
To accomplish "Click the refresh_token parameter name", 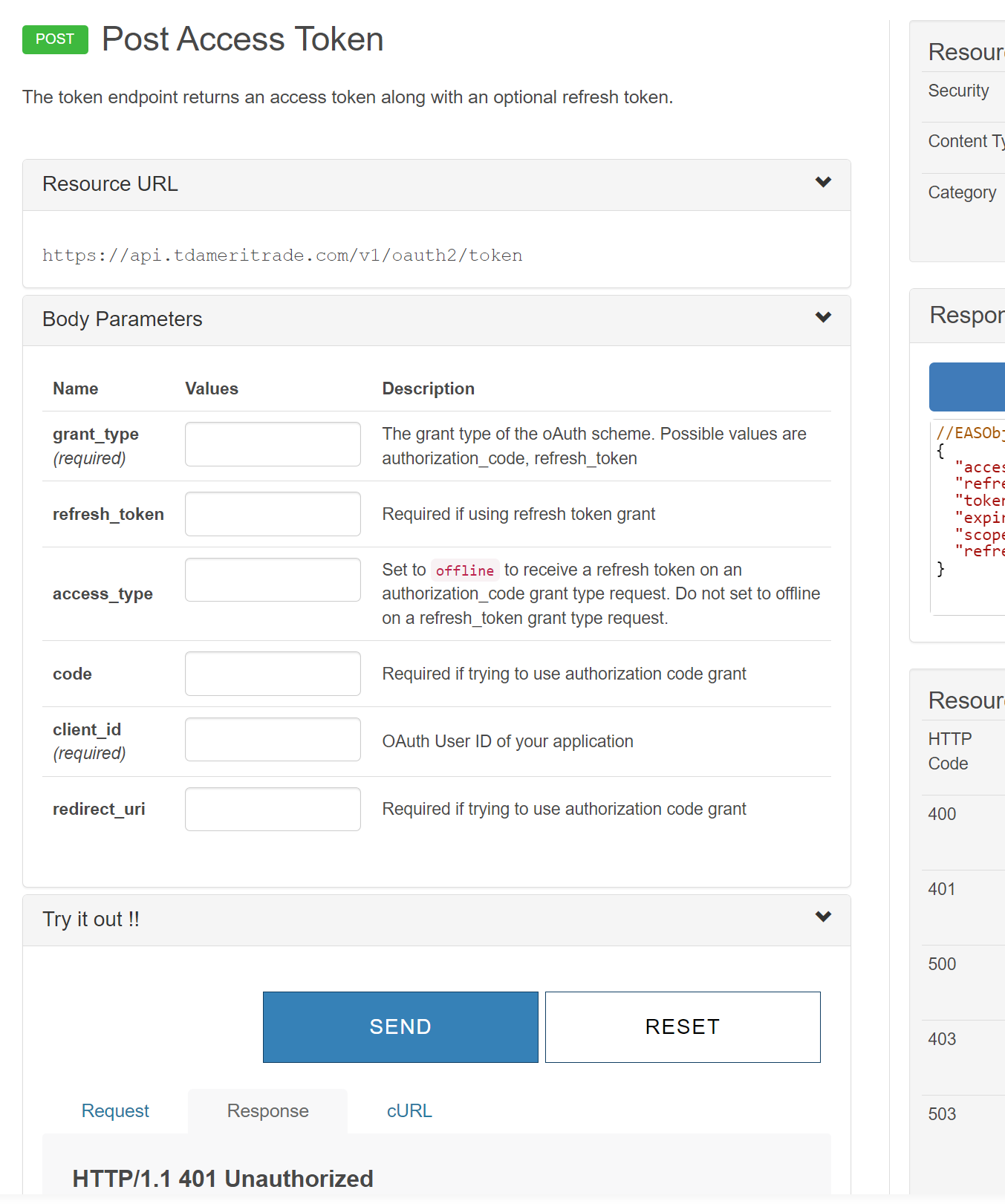I will pyautogui.click(x=108, y=514).
